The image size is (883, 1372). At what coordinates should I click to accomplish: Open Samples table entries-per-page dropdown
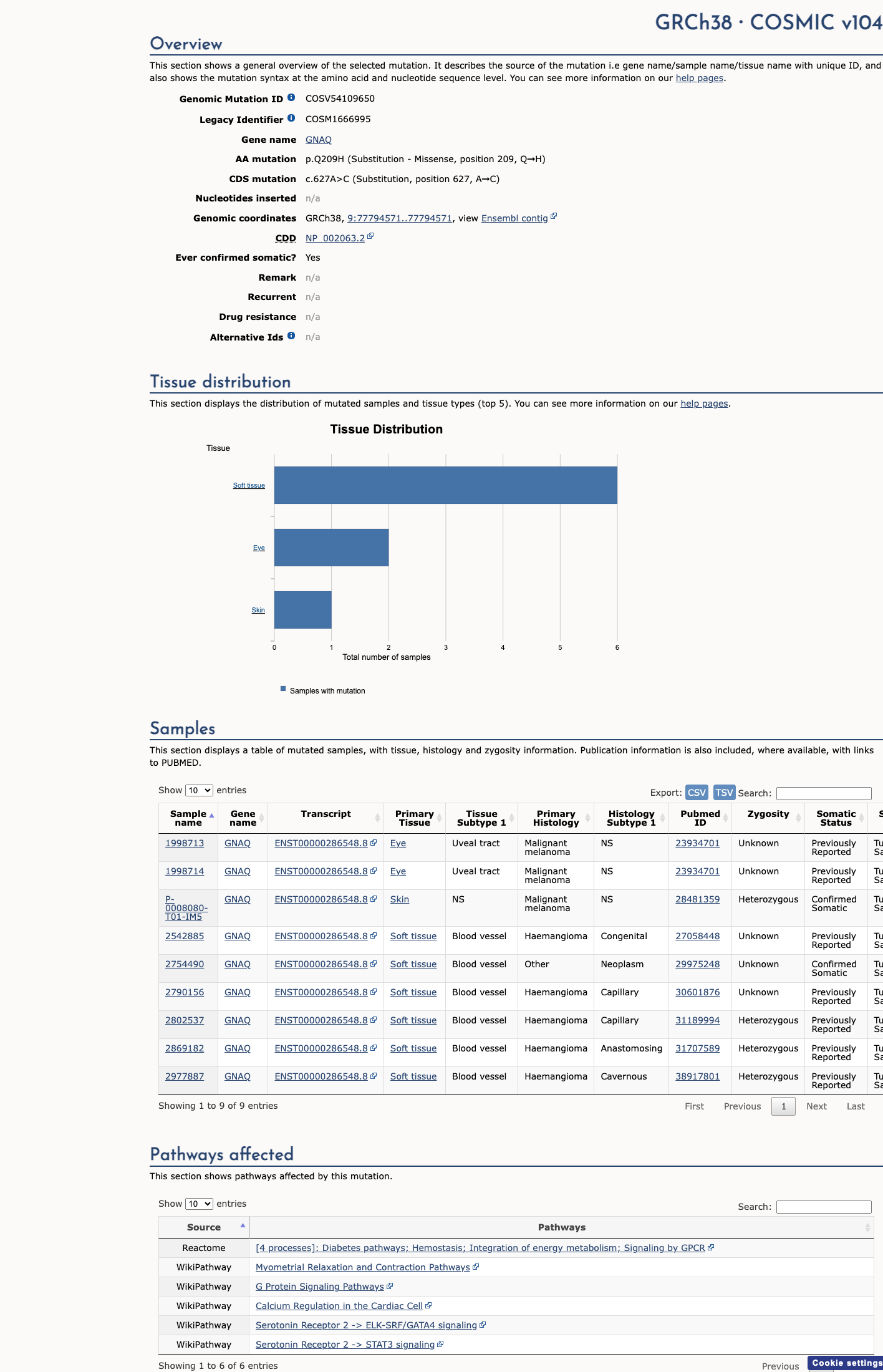[x=199, y=790]
